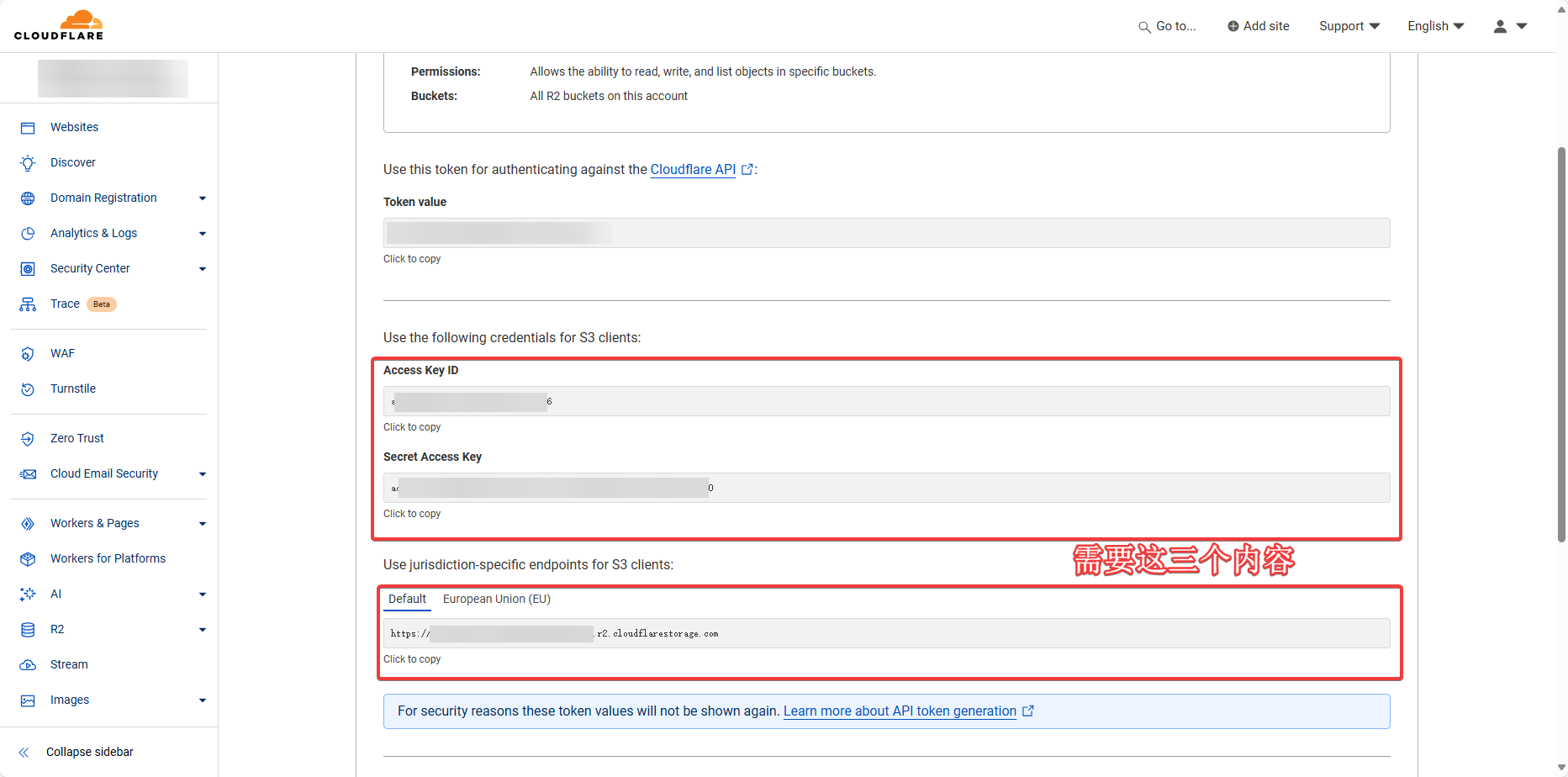
Task: Select the Websites sidebar icon
Action: point(28,127)
